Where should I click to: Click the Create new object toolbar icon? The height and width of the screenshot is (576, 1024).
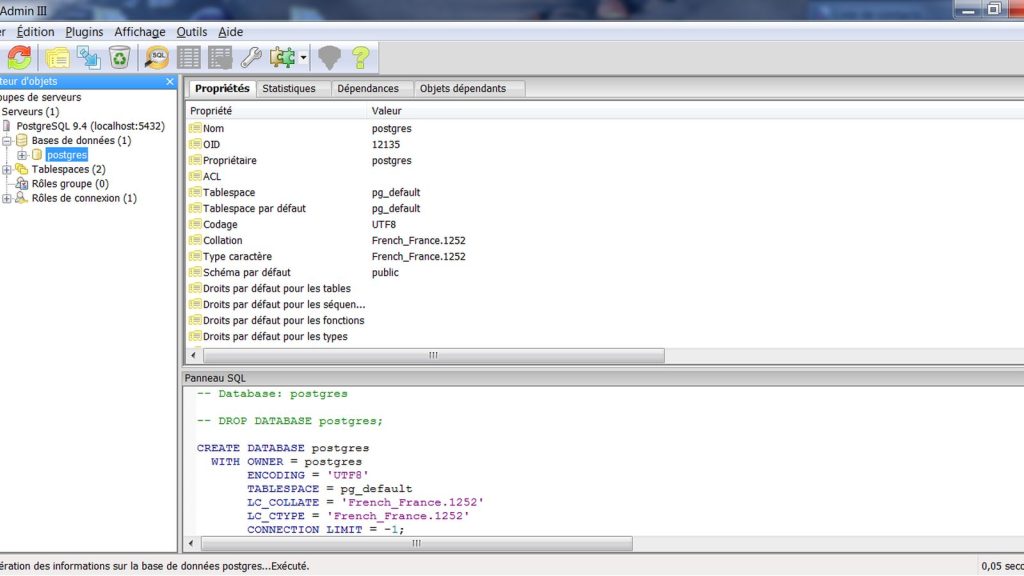click(88, 58)
